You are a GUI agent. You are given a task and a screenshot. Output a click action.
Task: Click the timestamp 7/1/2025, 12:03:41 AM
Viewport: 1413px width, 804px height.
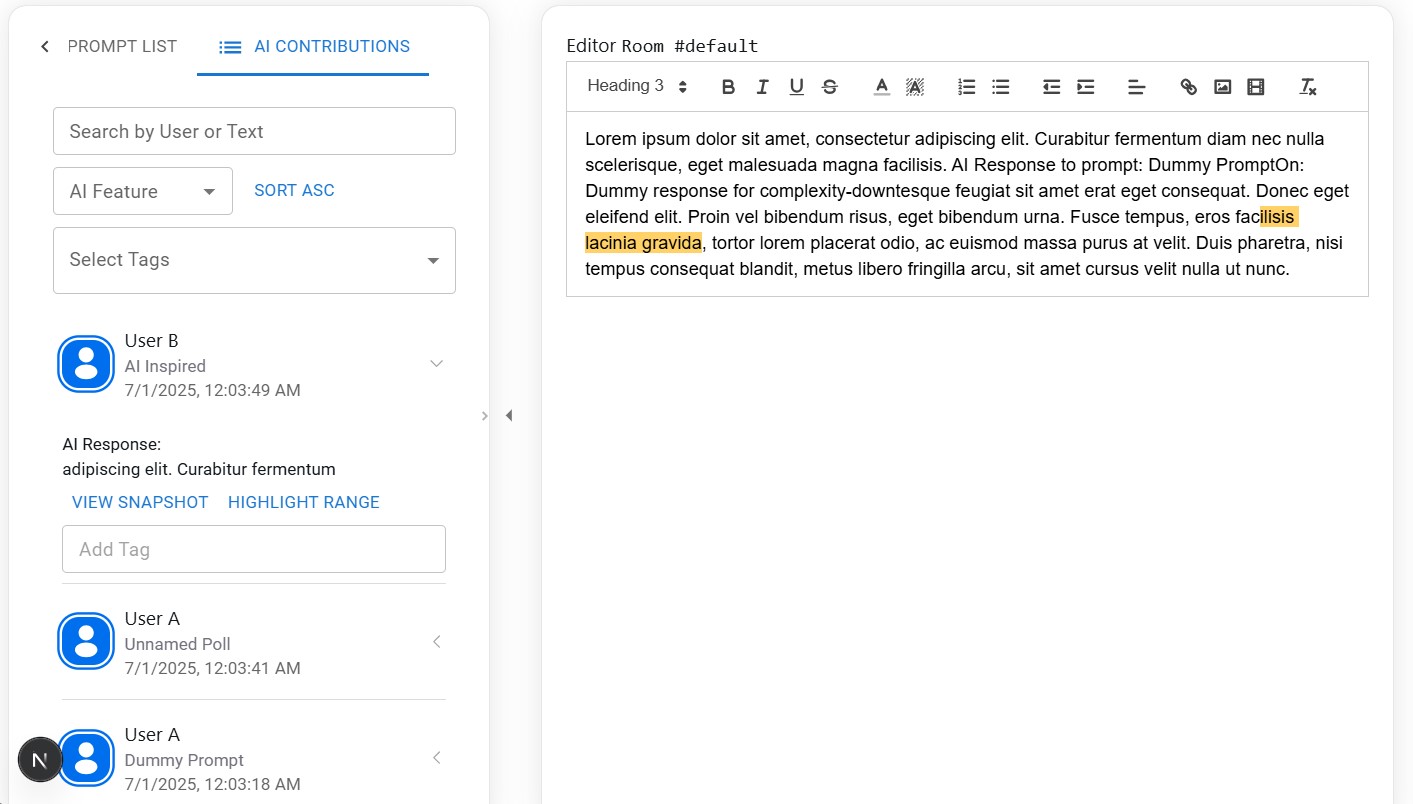[x=212, y=668]
